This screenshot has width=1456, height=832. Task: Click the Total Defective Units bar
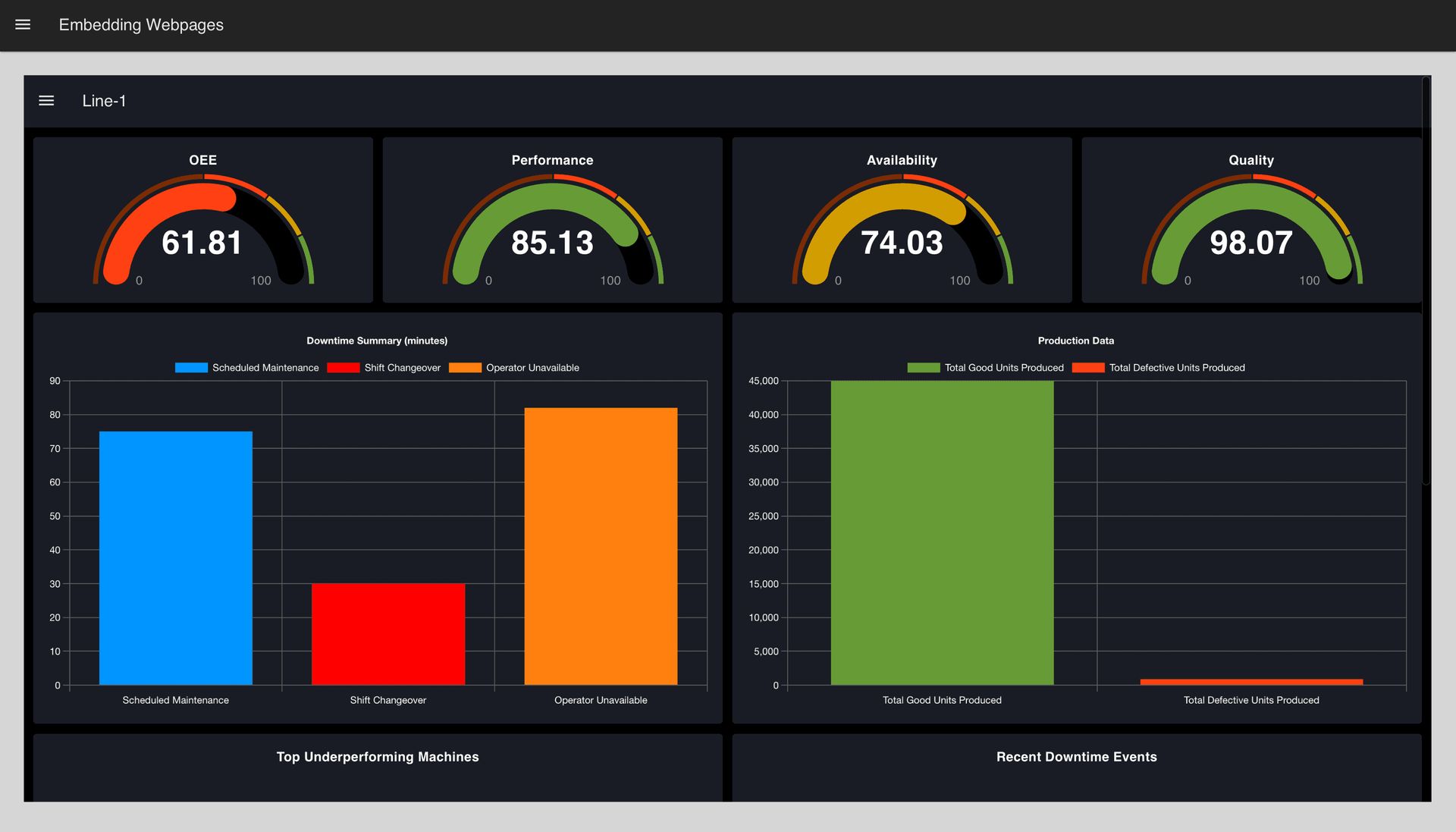[x=1251, y=682]
